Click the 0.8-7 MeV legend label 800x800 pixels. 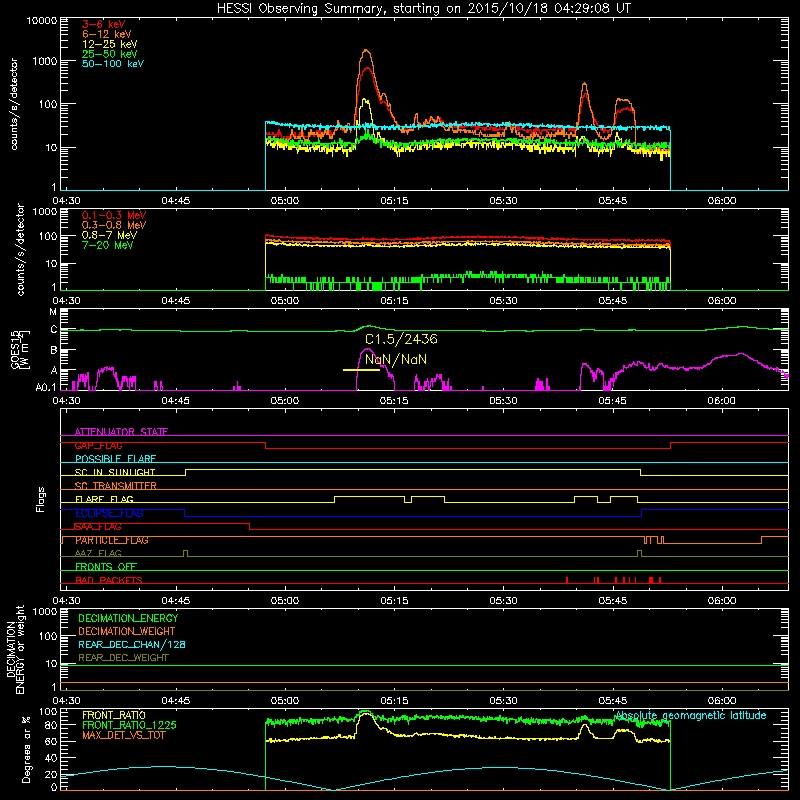click(x=109, y=235)
